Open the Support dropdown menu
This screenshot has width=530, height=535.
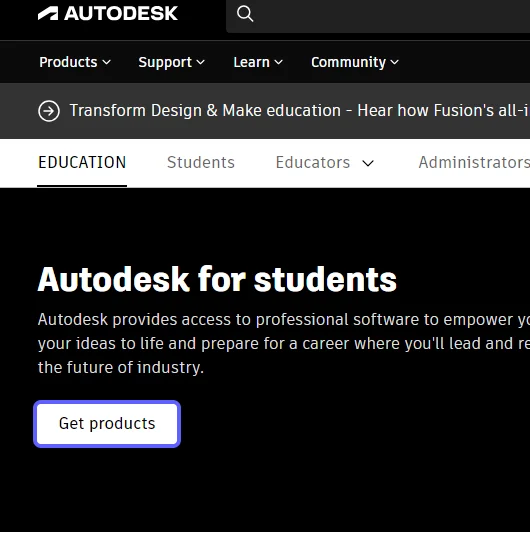(x=172, y=62)
